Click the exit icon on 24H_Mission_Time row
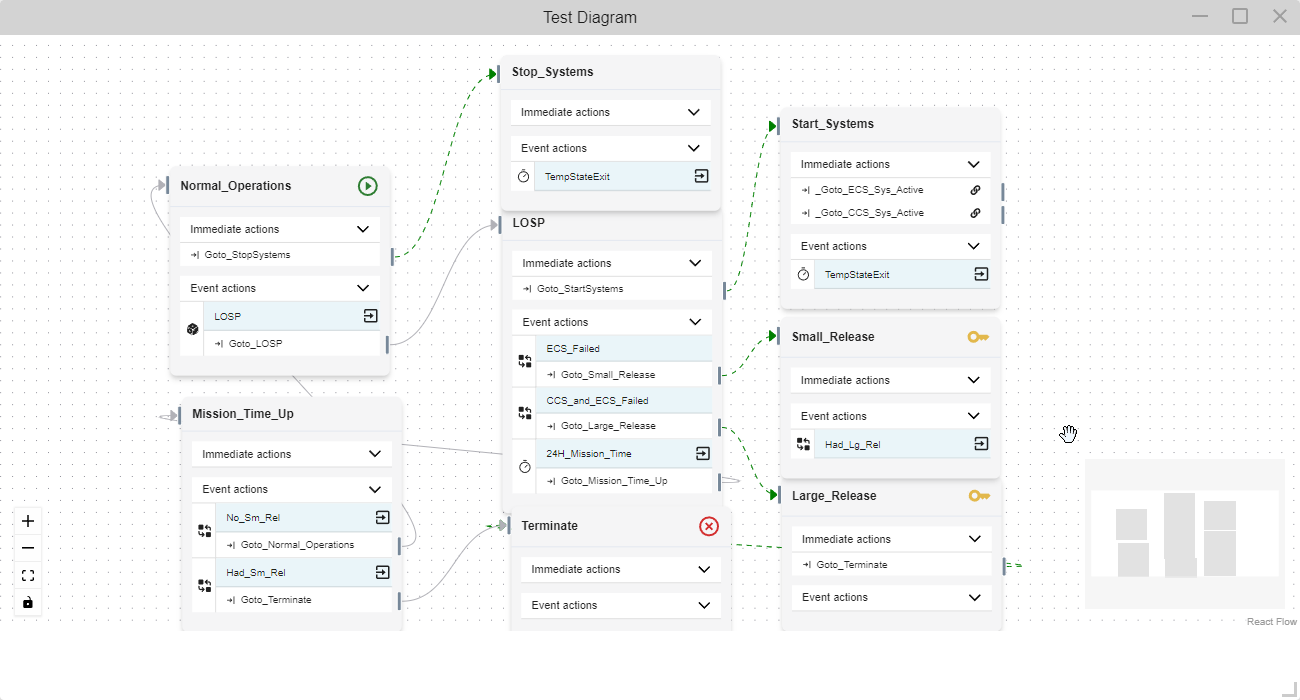Screen dimensions: 1300x700 [703, 453]
